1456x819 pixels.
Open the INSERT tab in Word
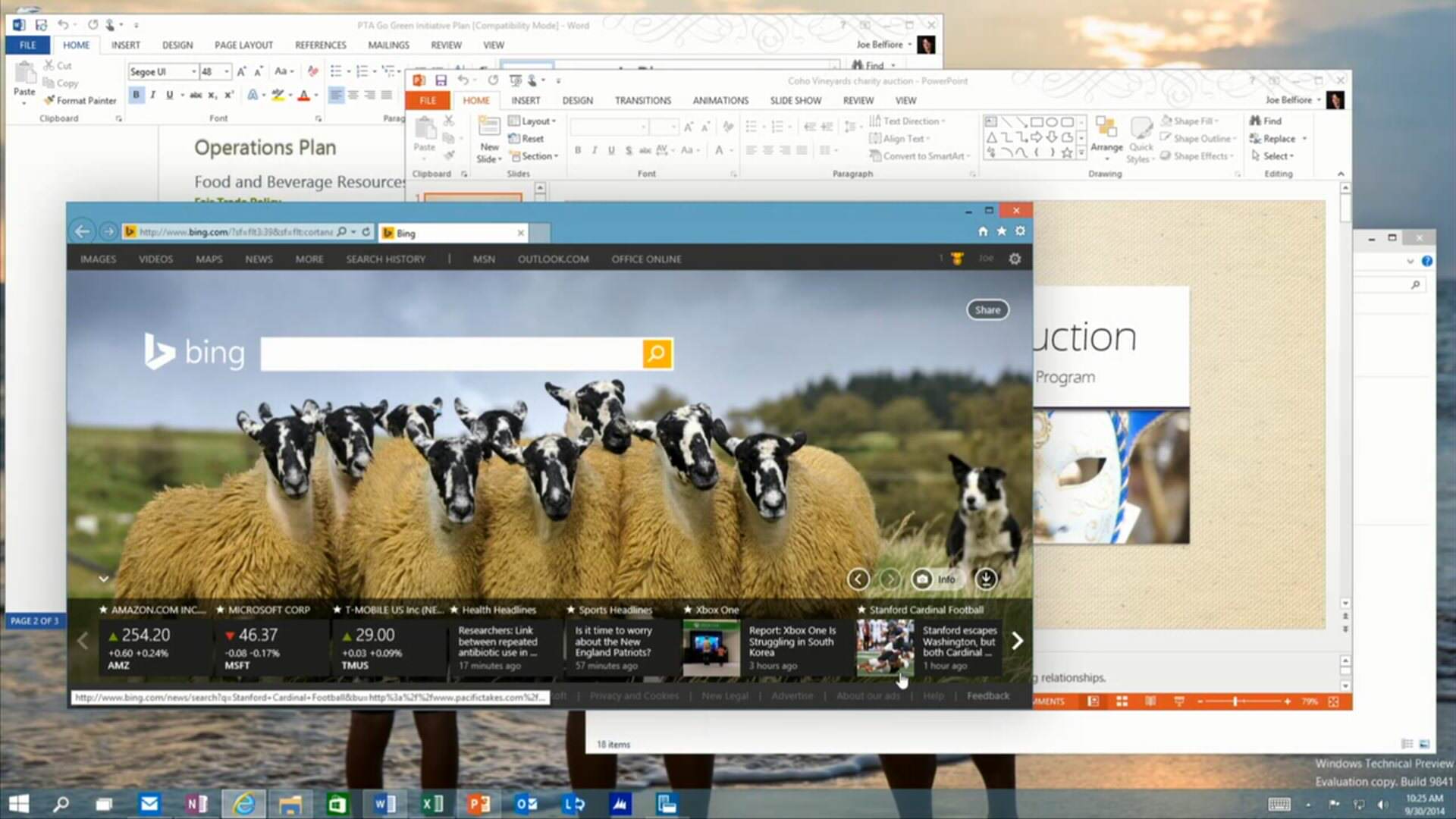click(x=126, y=45)
